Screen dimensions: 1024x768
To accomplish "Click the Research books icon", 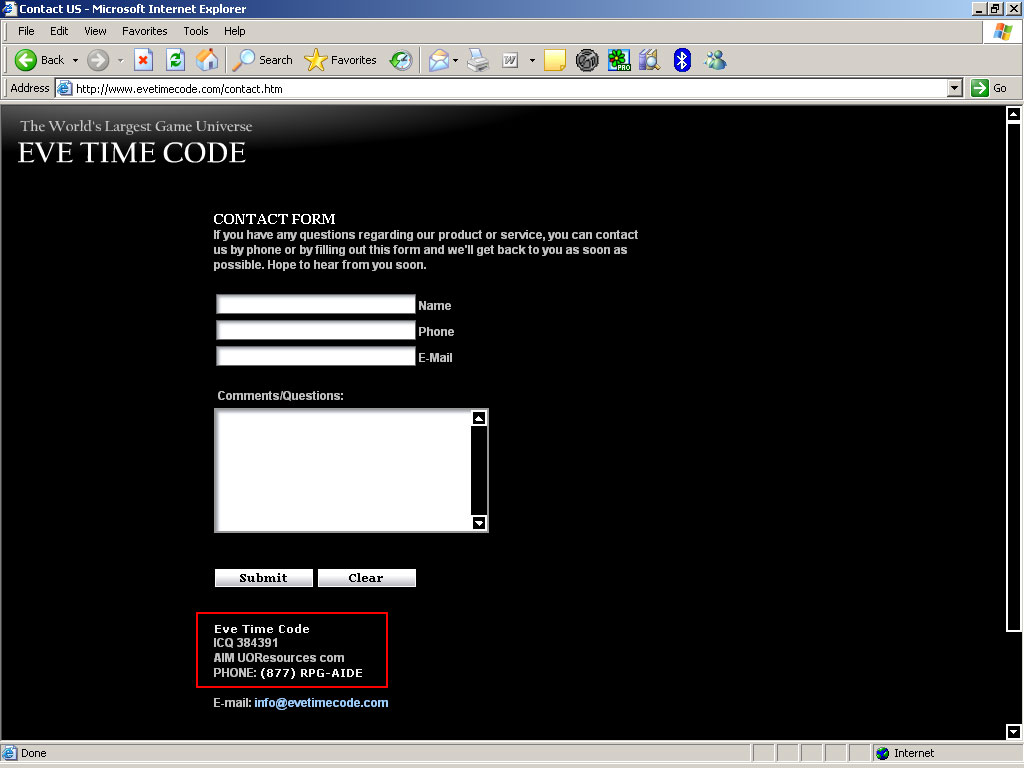I will pos(650,60).
